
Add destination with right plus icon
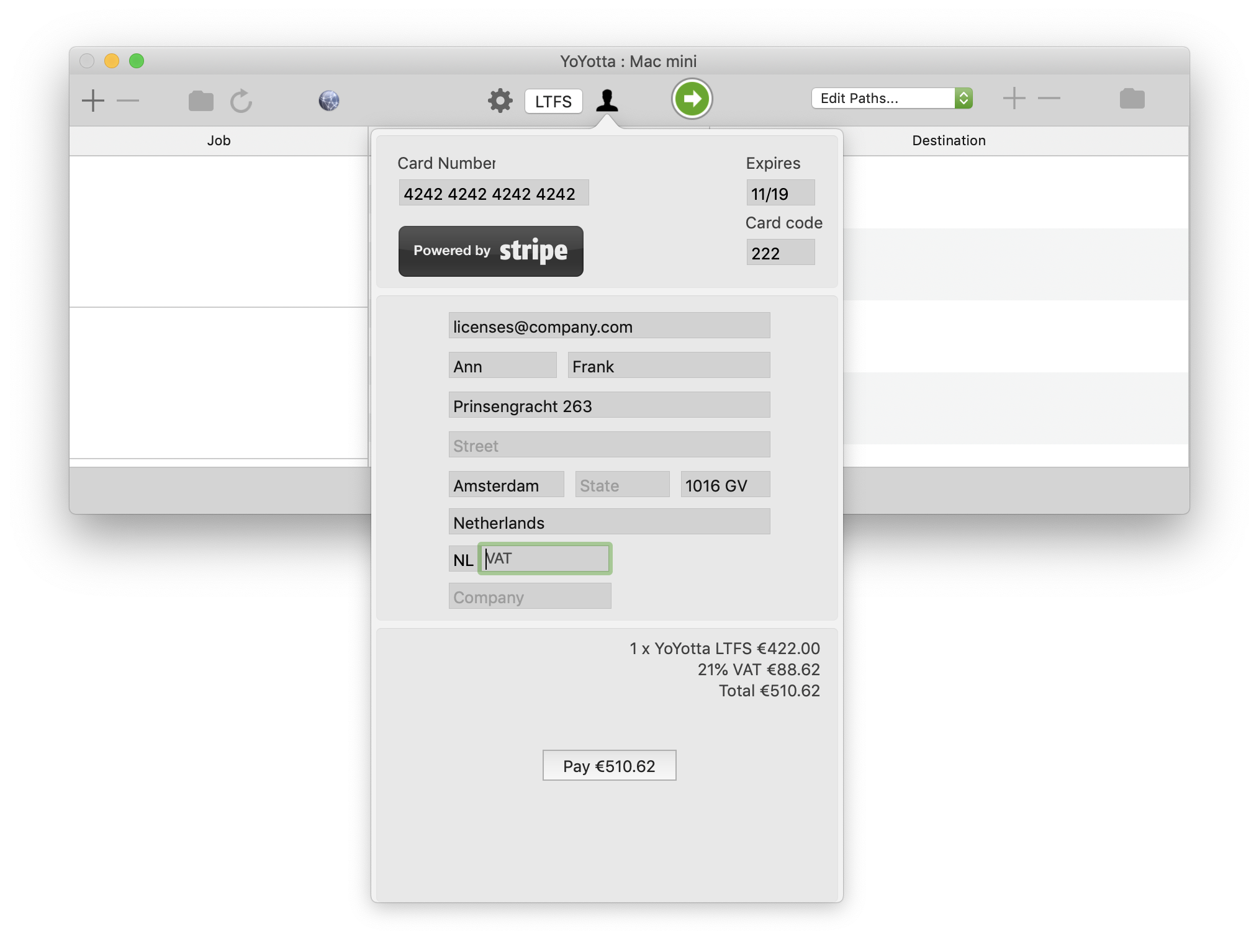pos(1014,98)
